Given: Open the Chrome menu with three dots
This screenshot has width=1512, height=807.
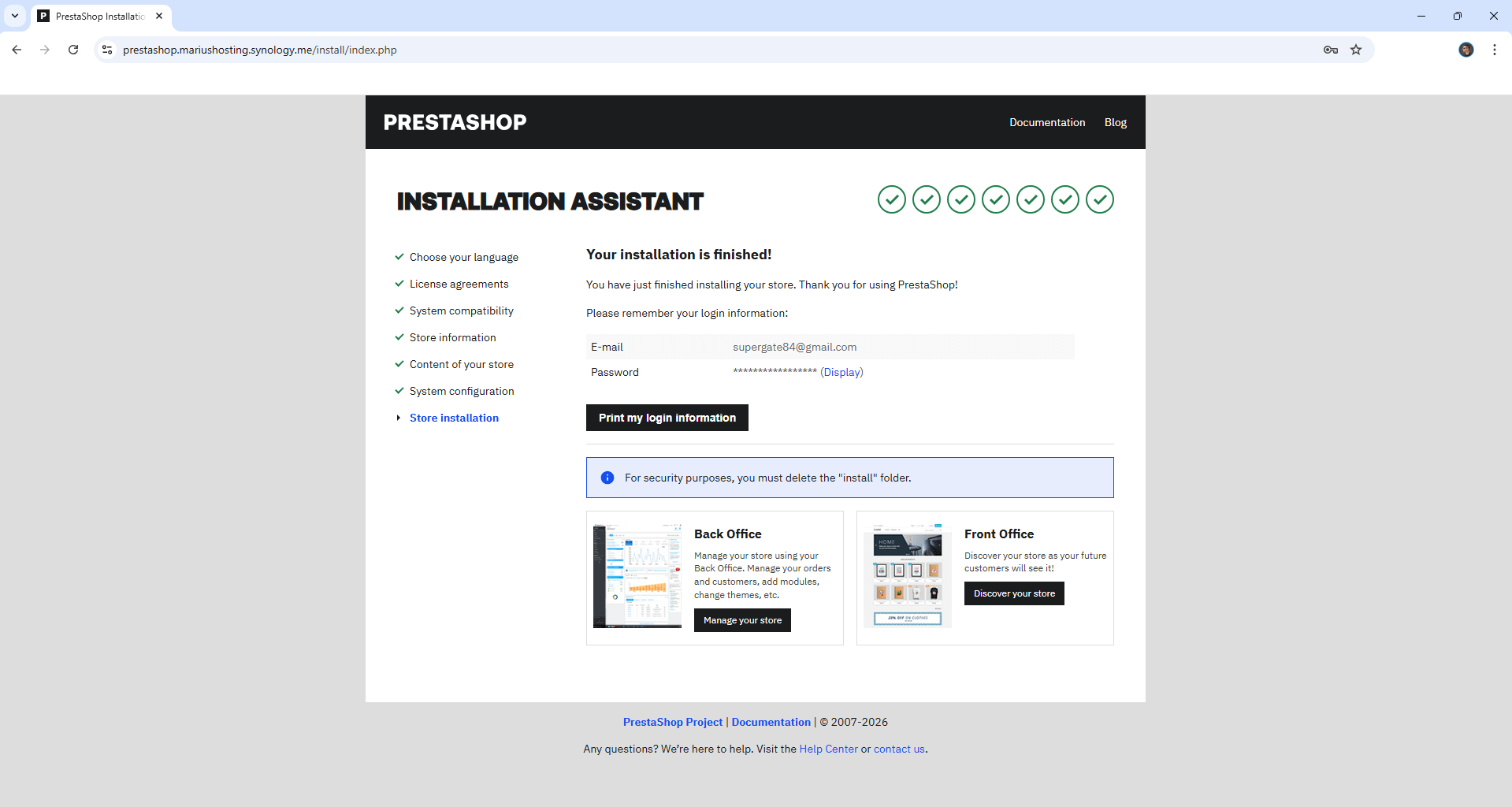Looking at the screenshot, I should [1494, 49].
